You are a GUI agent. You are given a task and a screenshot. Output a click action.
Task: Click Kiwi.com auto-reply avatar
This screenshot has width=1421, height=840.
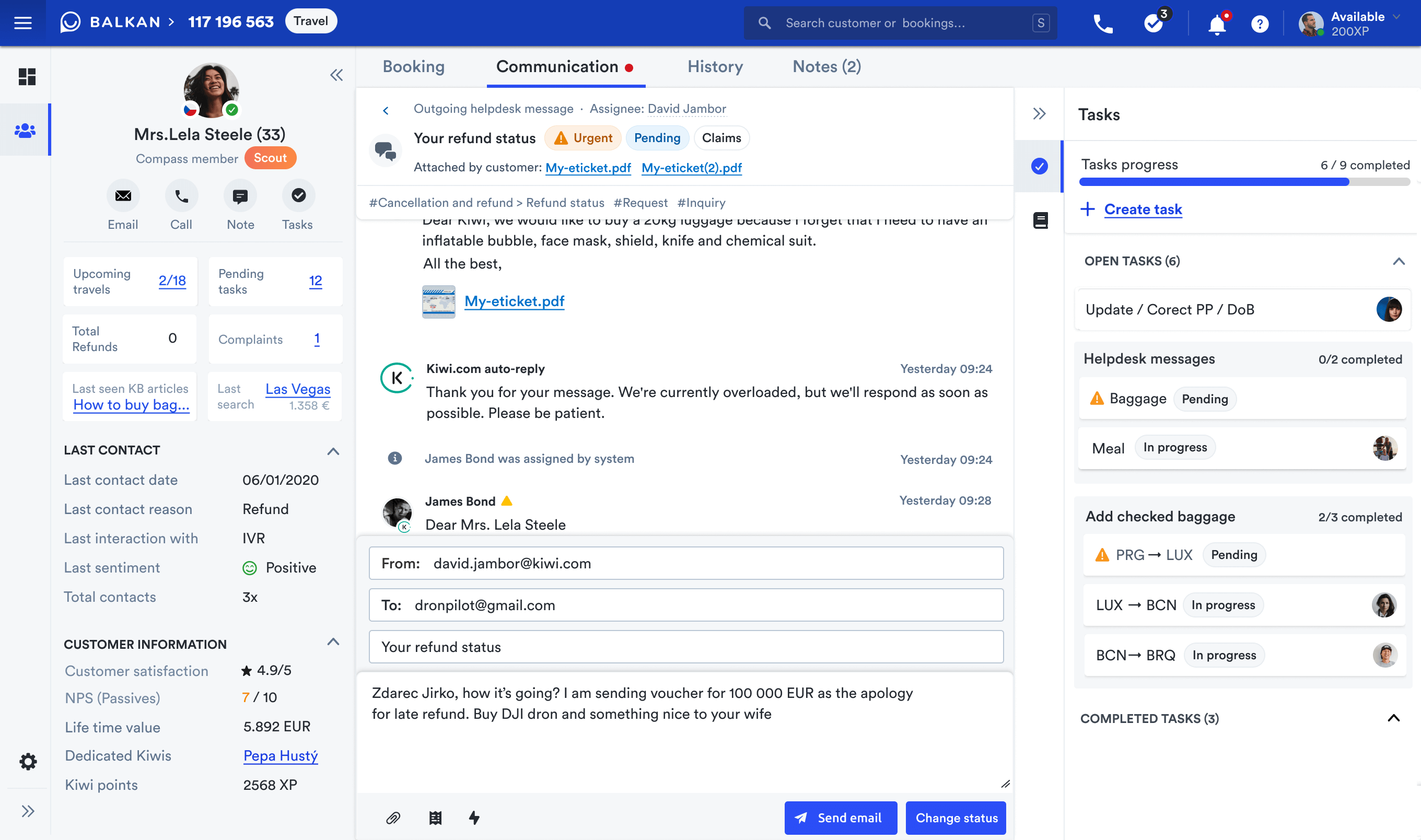tap(396, 378)
